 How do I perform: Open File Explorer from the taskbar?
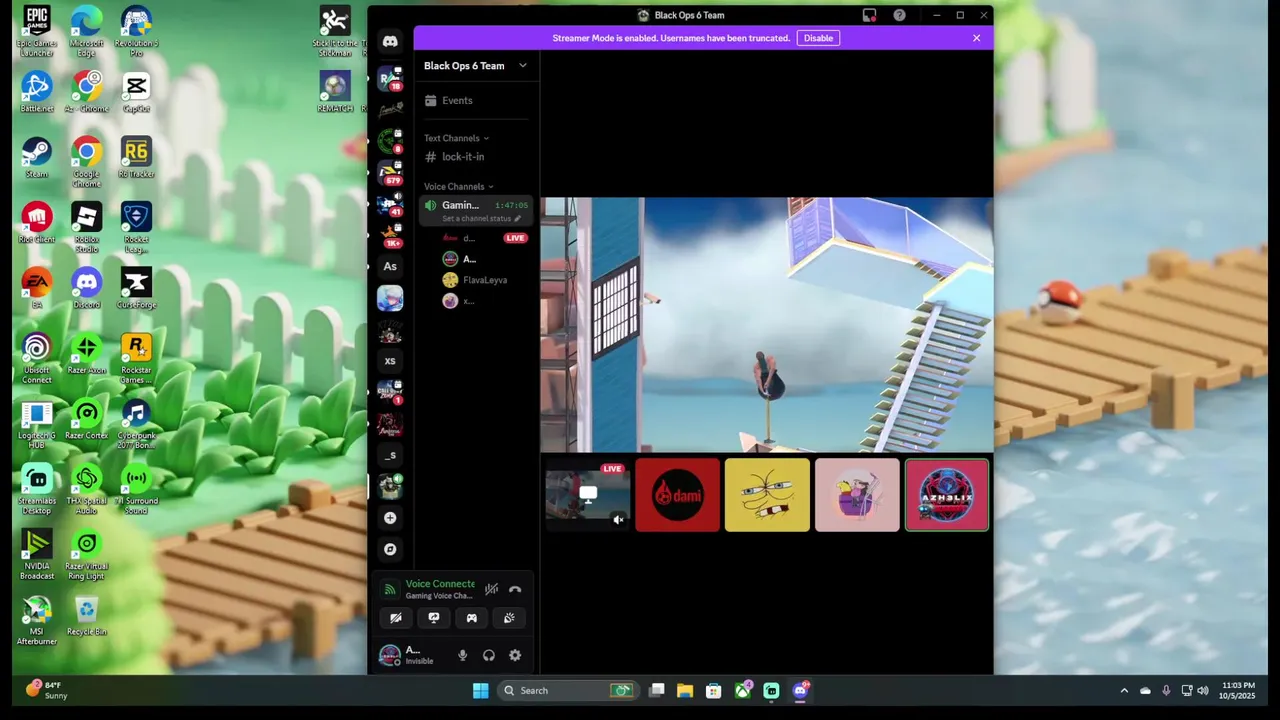685,690
